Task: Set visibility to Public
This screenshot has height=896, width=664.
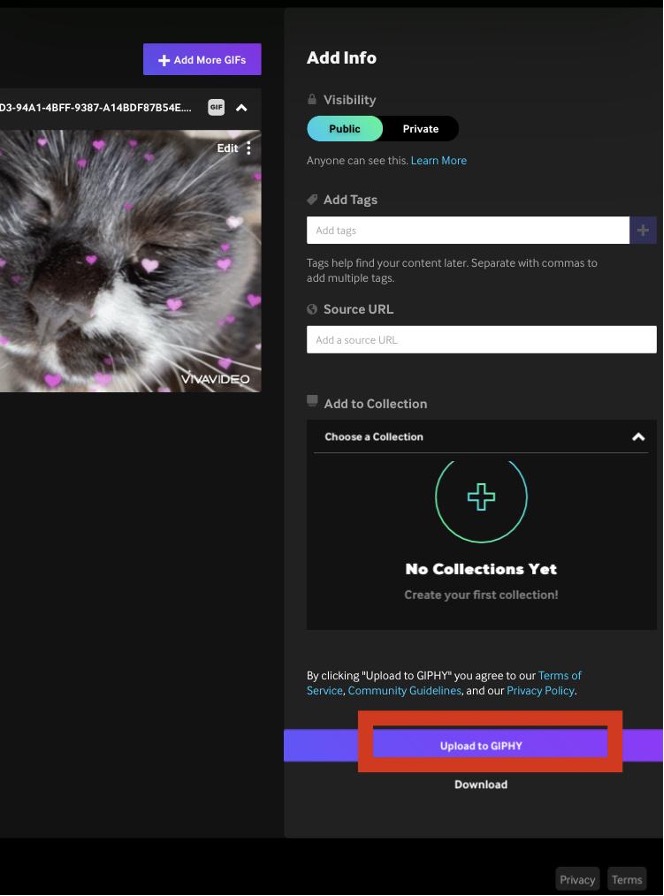Action: 344,129
